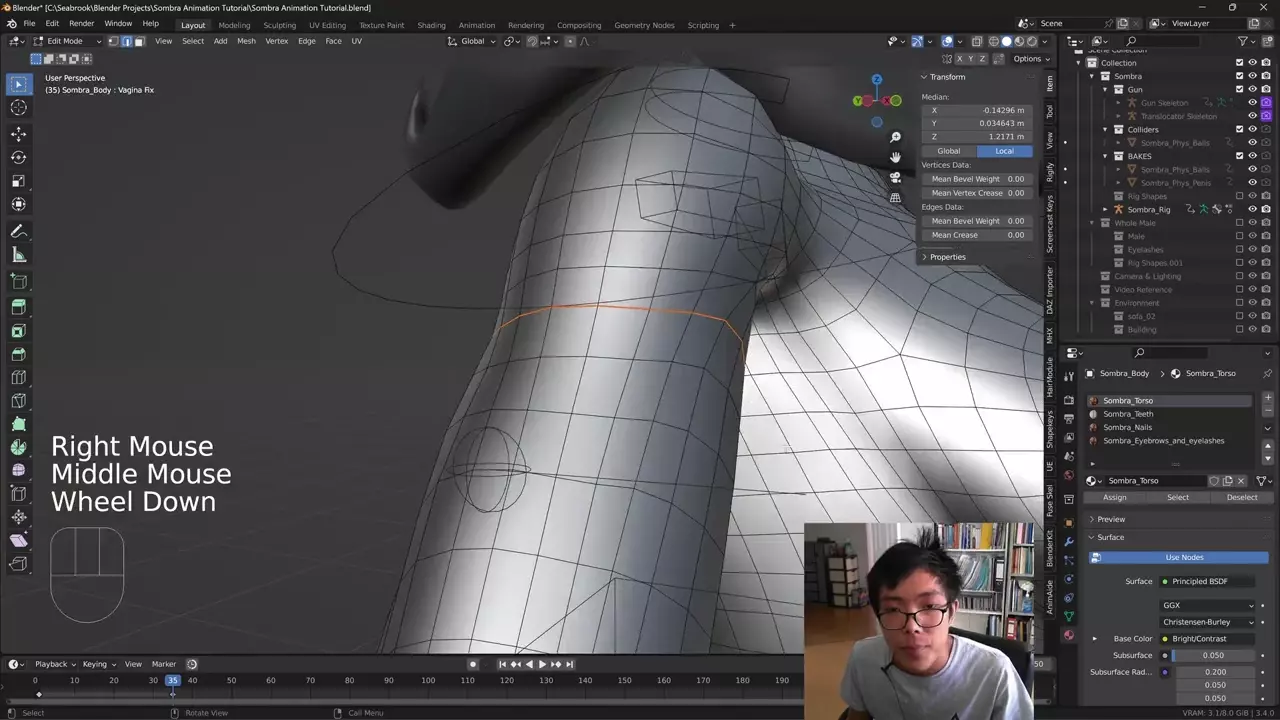Click the Assign material button
This screenshot has height=720, width=1280.
click(x=1114, y=497)
